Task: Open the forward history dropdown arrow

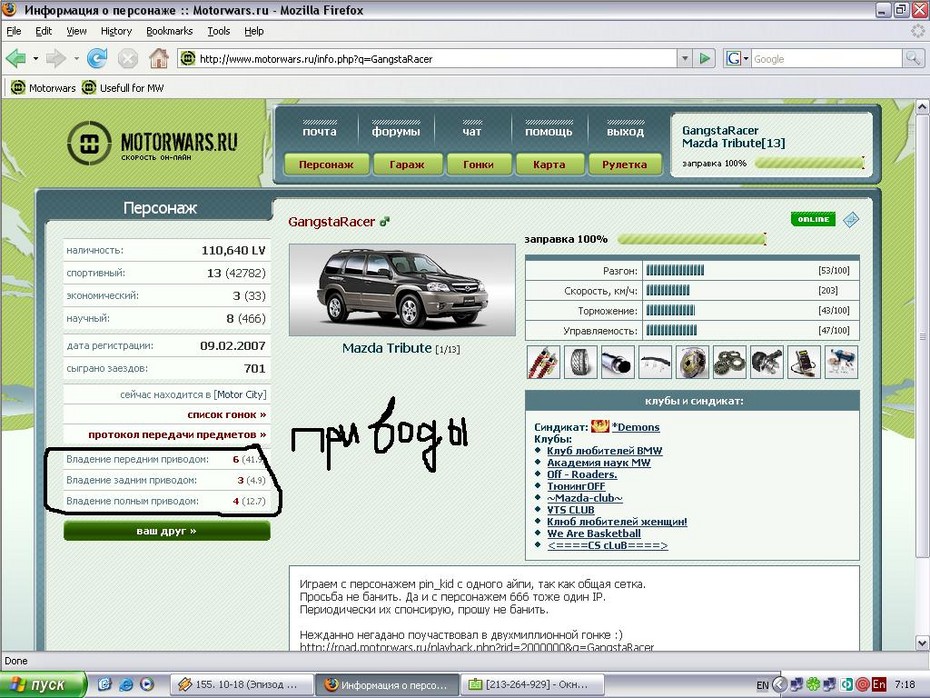Action: 76,58
